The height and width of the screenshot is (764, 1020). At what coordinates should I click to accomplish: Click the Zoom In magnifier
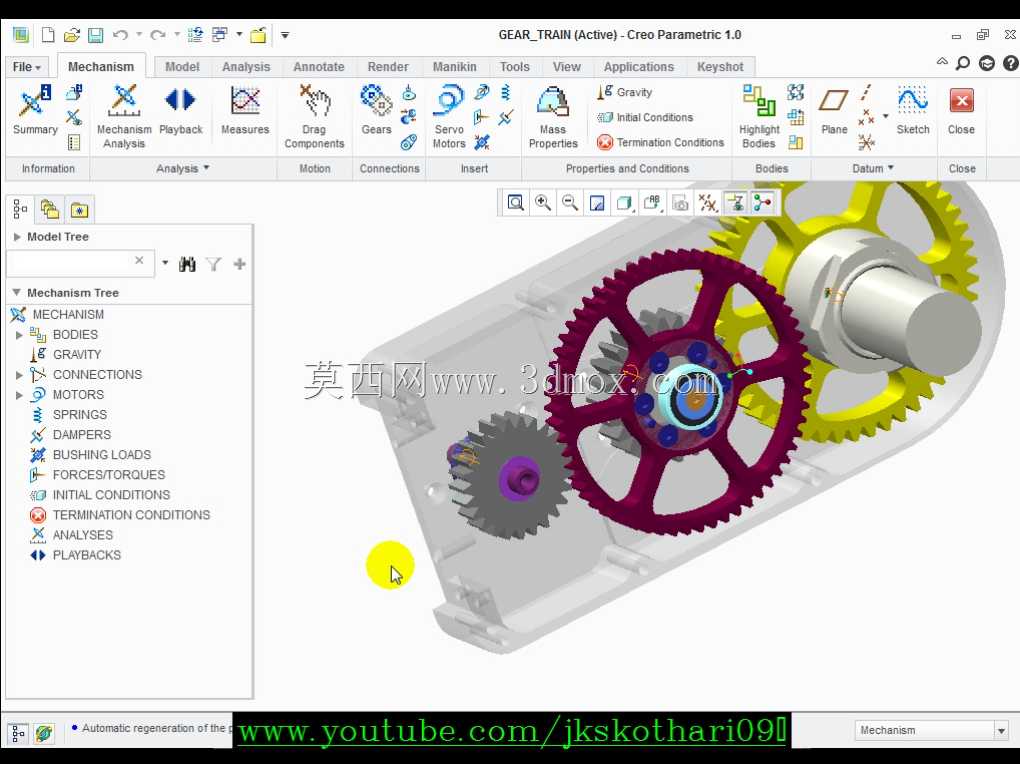pos(543,203)
